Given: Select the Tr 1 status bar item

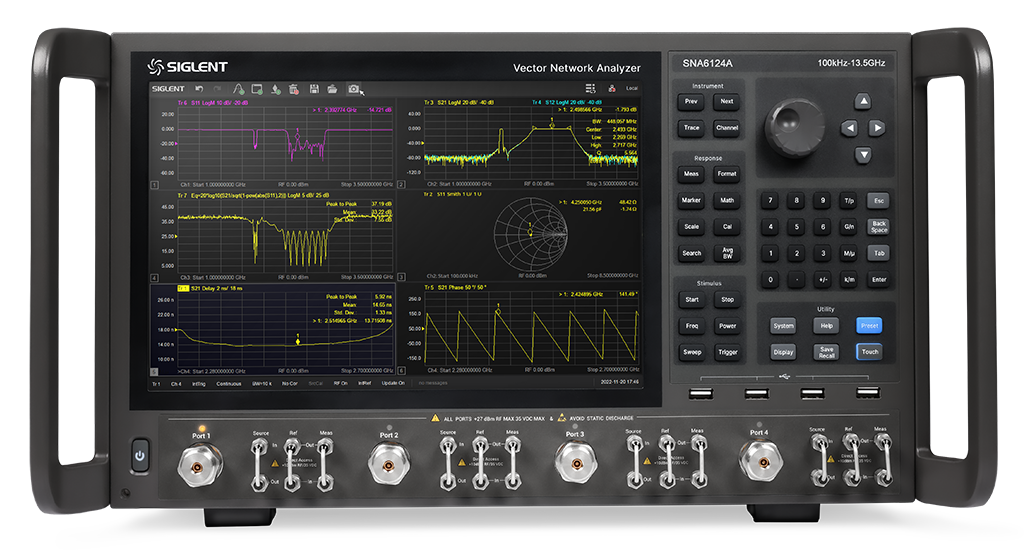Looking at the screenshot, I should pyautogui.click(x=157, y=383).
